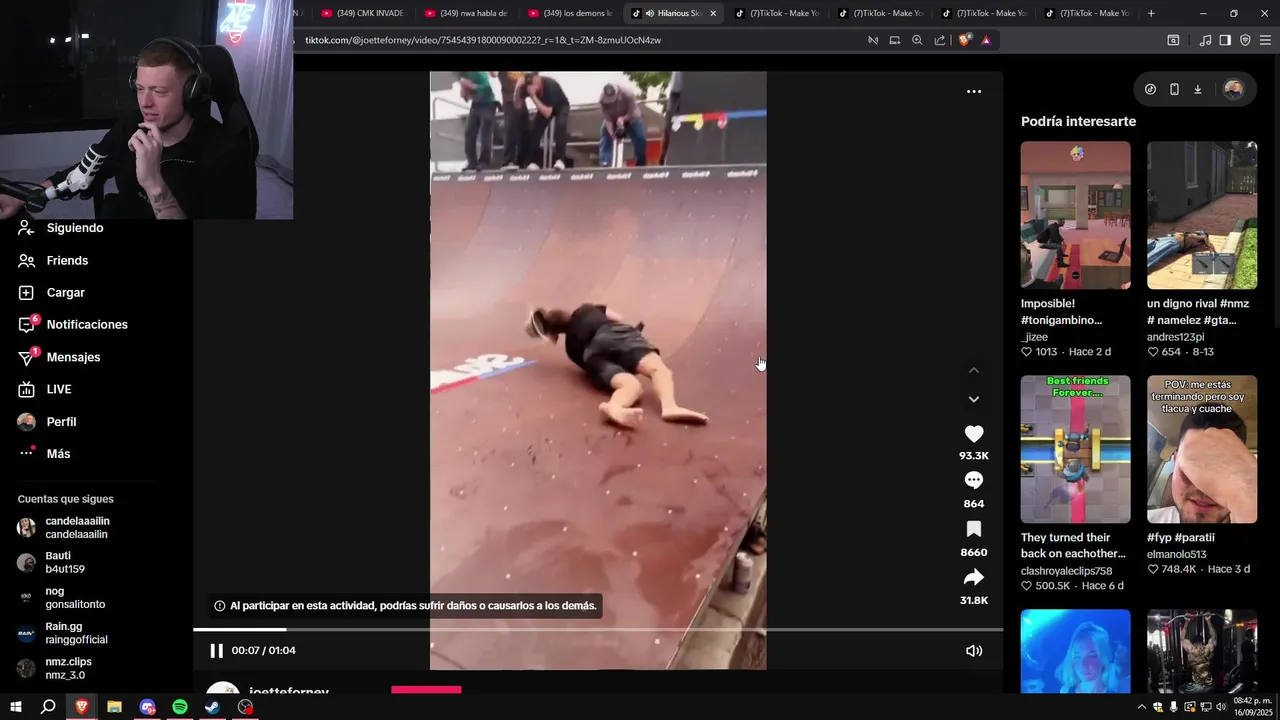The width and height of the screenshot is (1280, 720).
Task: Open a new browser tab with plus
Action: (1151, 13)
